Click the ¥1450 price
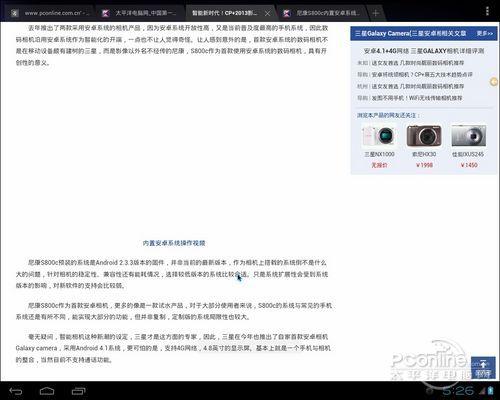The image size is (500, 400). click(469, 165)
